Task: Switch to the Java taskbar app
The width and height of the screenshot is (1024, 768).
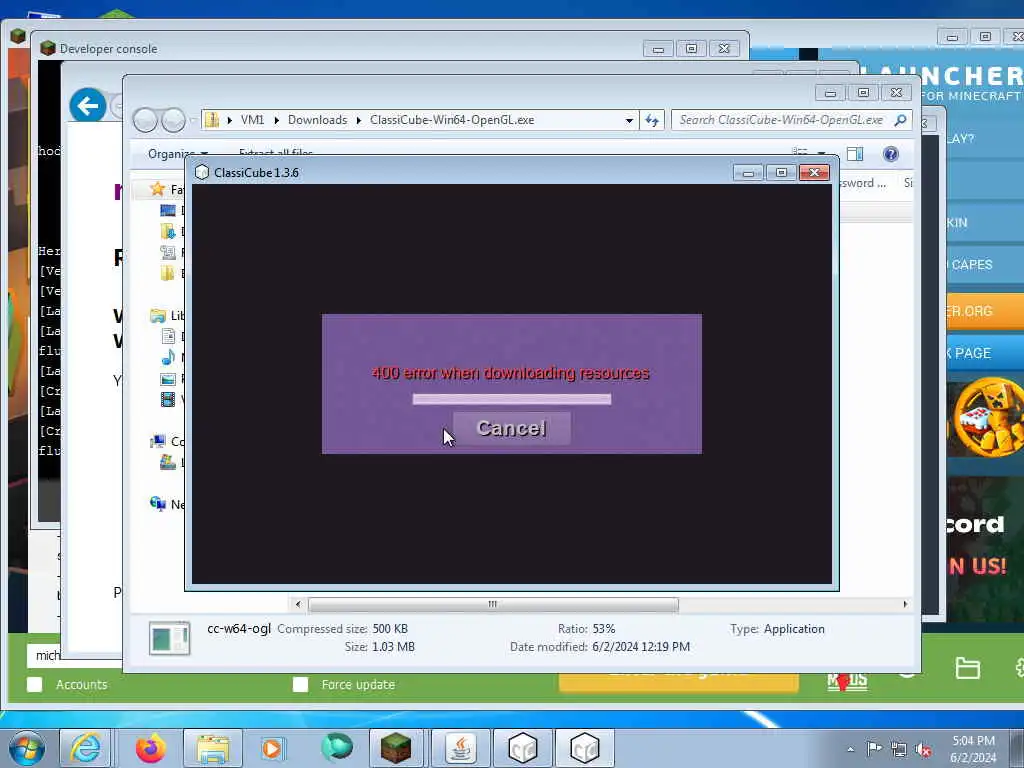Action: click(x=460, y=748)
